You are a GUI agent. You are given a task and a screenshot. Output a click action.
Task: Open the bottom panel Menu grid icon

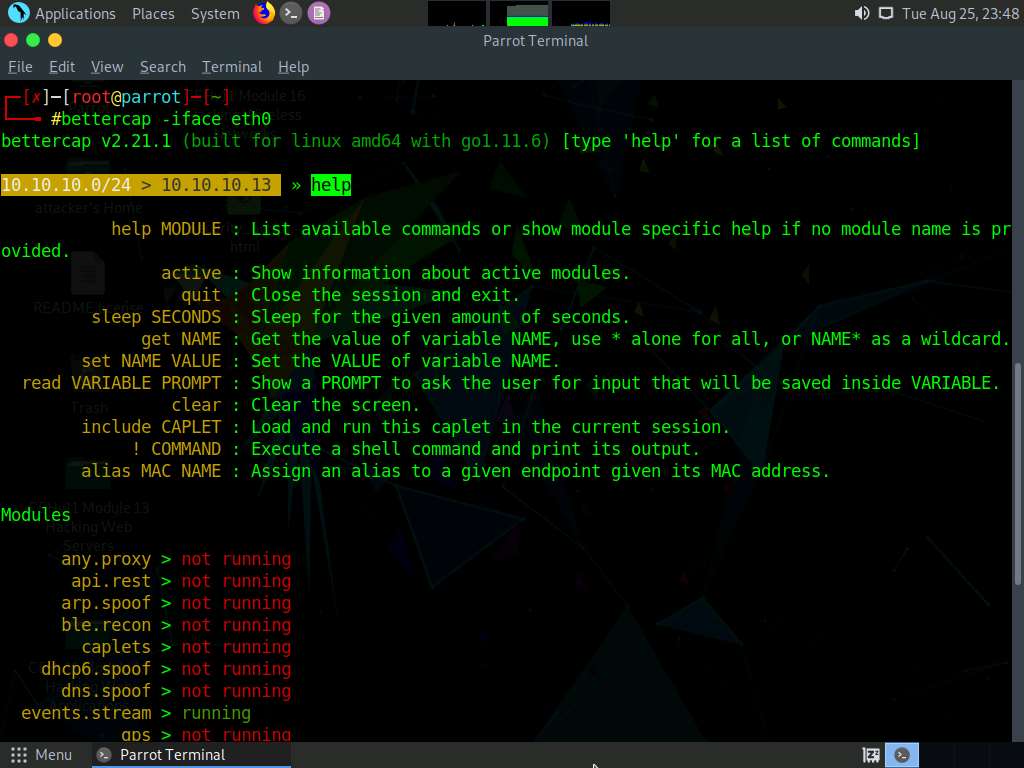[19, 755]
